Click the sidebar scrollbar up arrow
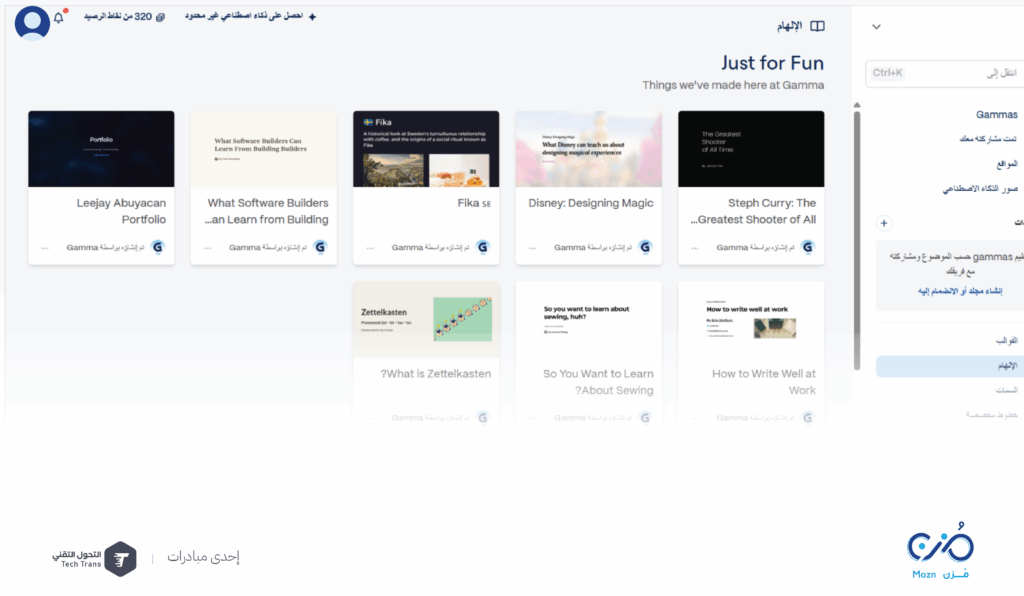Viewport: 1024px width, 596px height. pyautogui.click(x=857, y=105)
